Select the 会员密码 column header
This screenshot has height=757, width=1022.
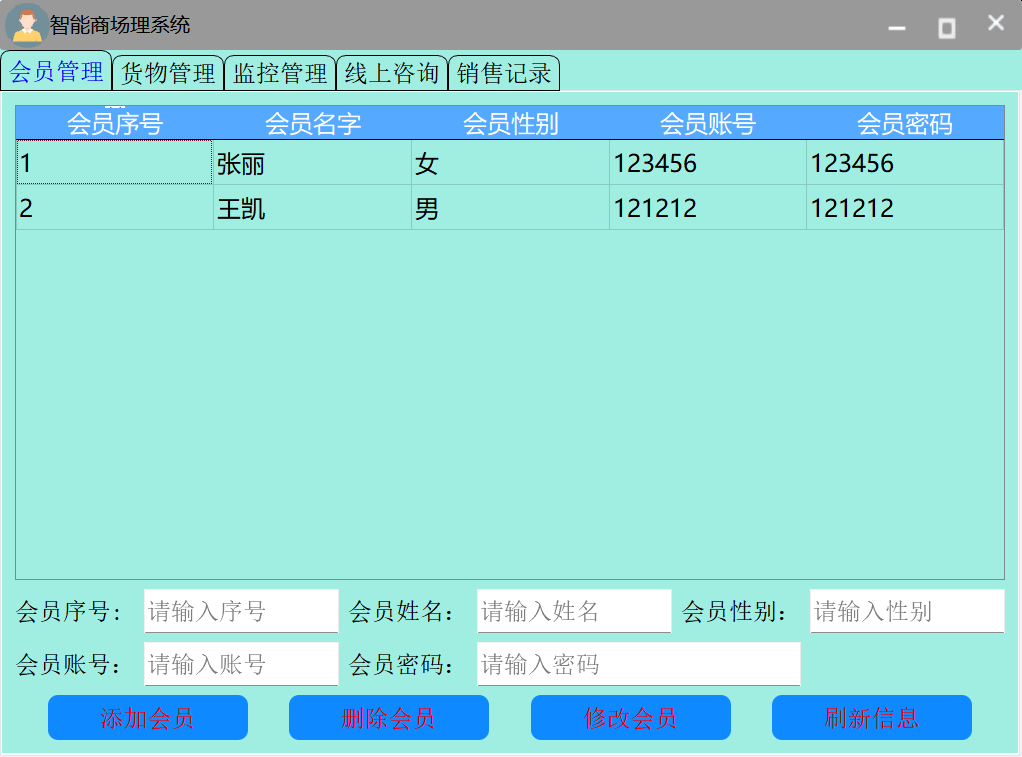pyautogui.click(x=905, y=123)
